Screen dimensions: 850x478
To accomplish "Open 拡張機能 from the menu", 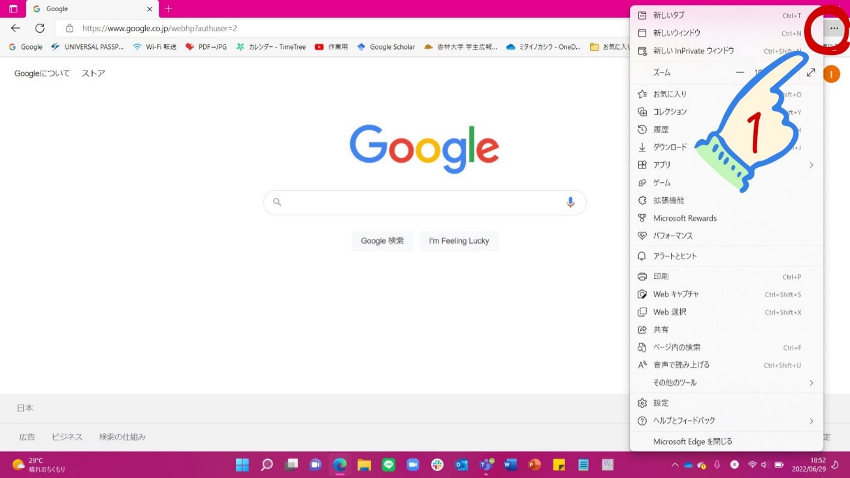I will pyautogui.click(x=726, y=201).
